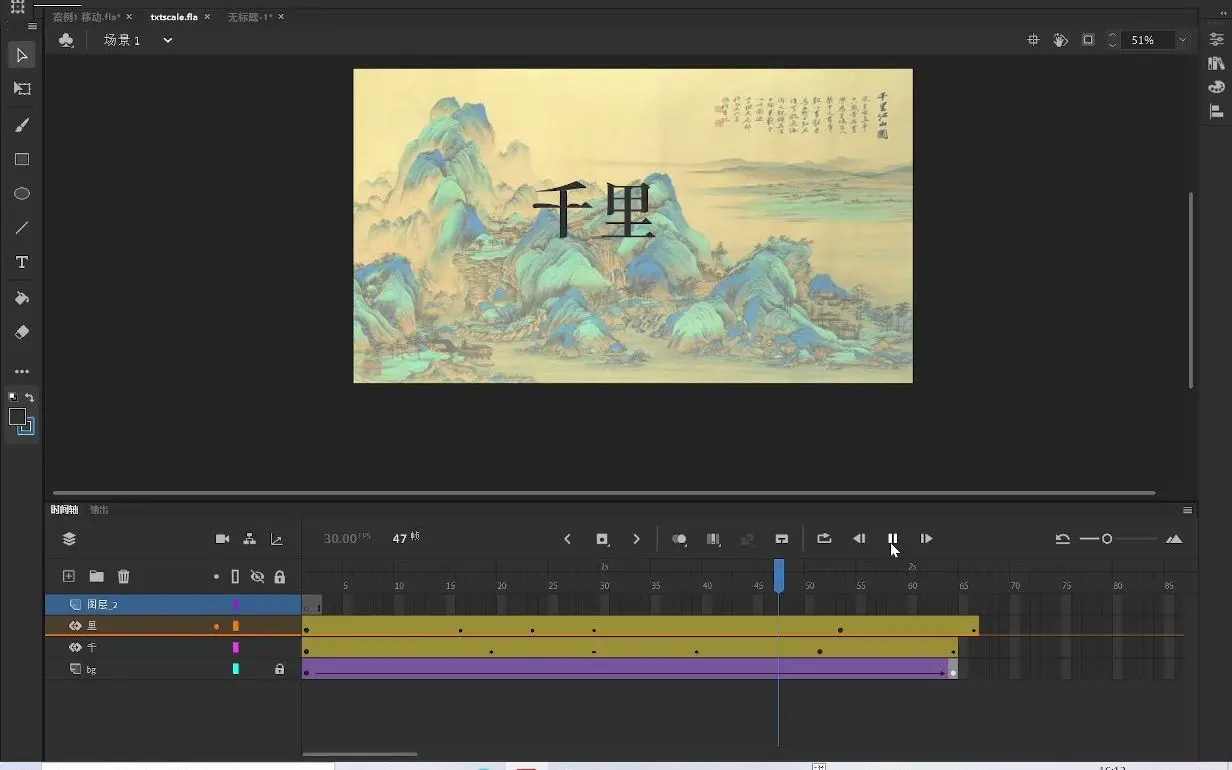Open the Color panel palette icon
Image resolution: width=1232 pixels, height=770 pixels.
tap(1216, 87)
